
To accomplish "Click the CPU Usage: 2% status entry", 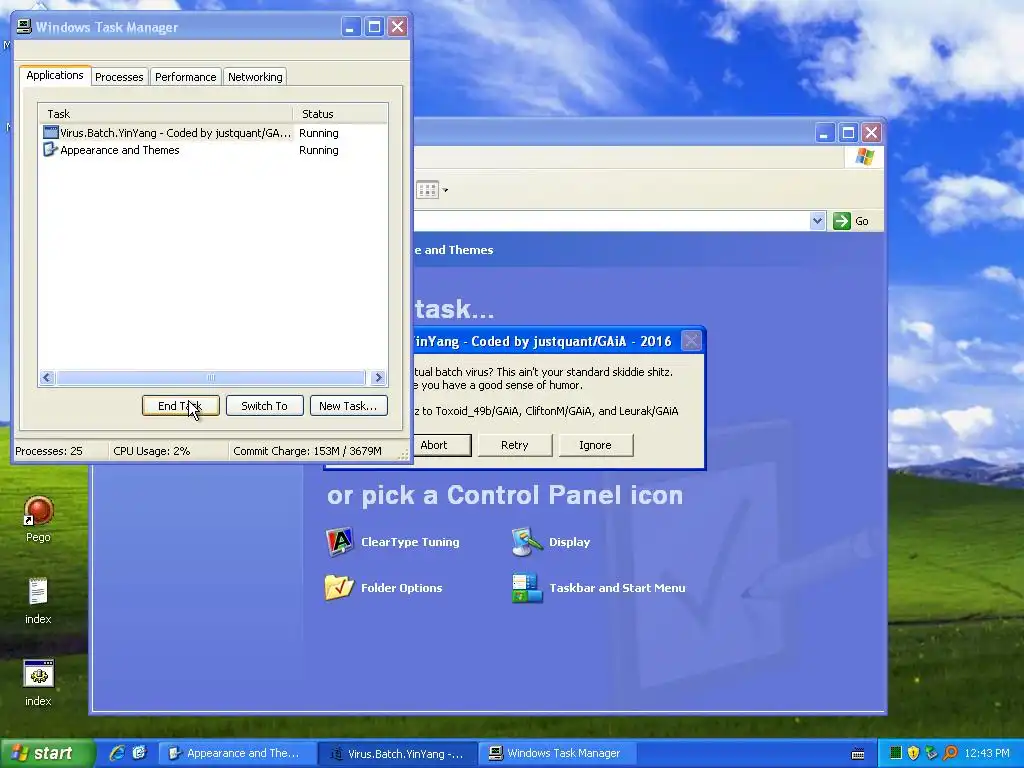I will pyautogui.click(x=152, y=451).
